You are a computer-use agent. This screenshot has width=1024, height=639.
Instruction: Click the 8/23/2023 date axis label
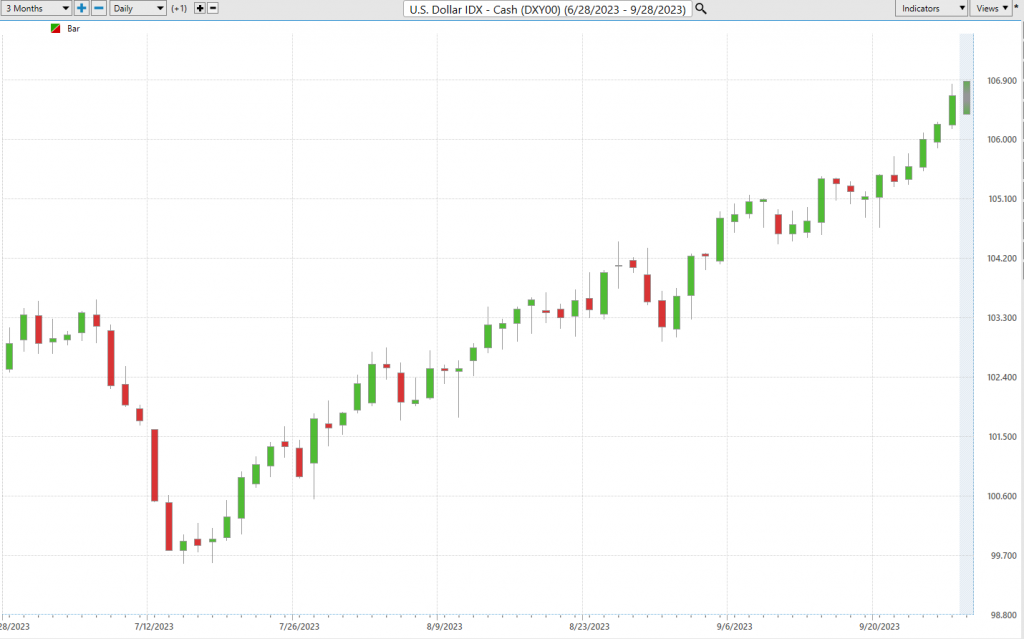pos(589,626)
